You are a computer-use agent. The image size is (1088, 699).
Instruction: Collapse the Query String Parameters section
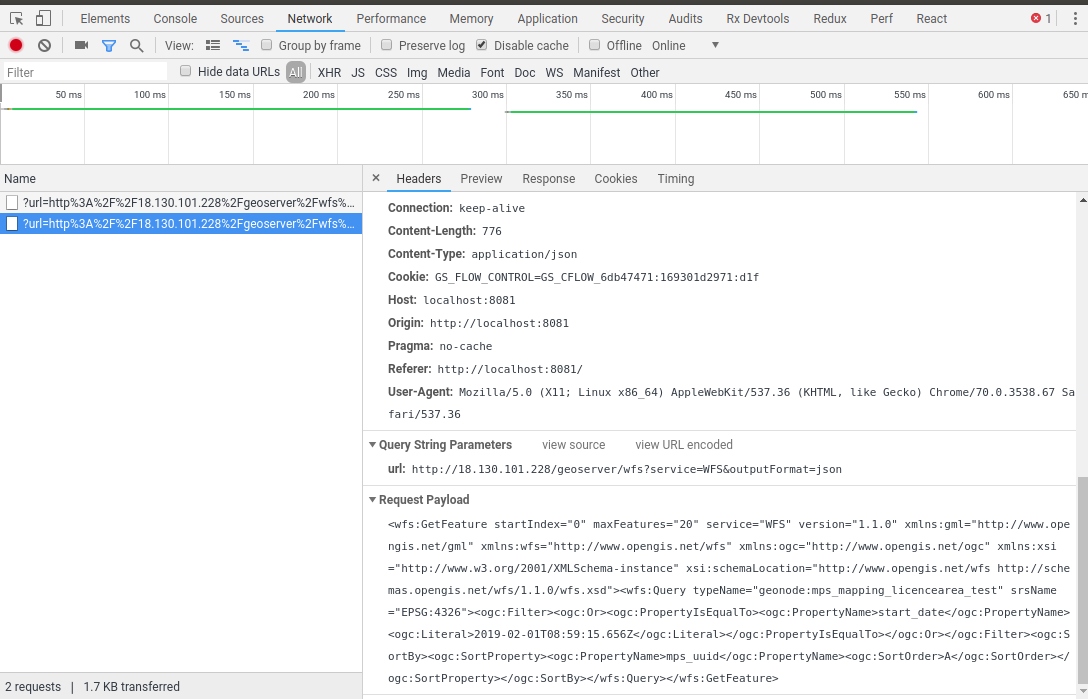click(374, 444)
